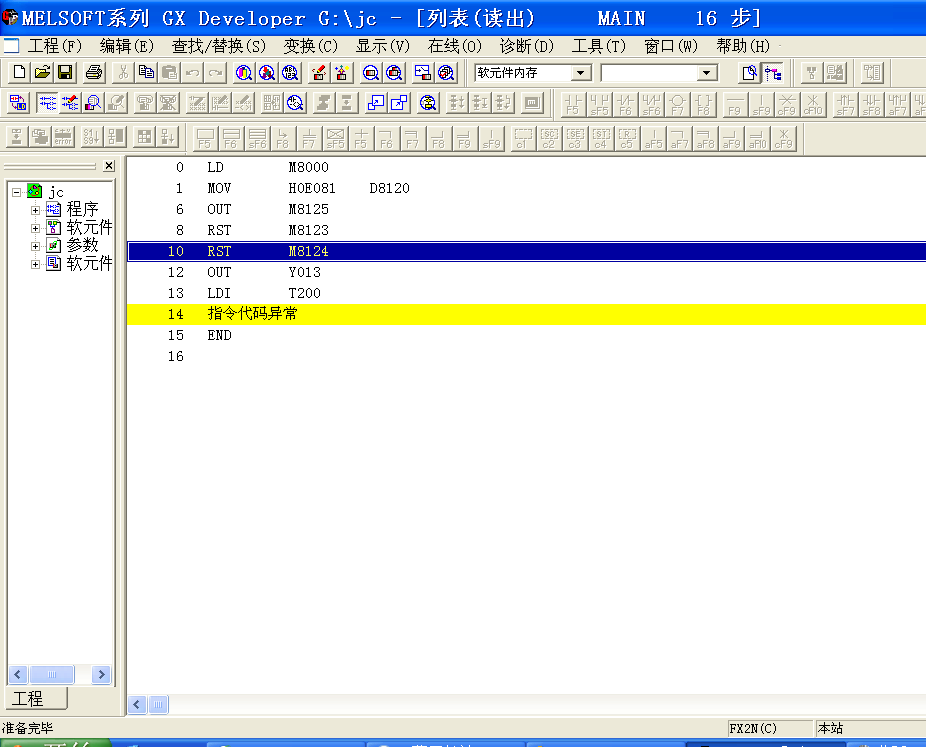Open the 在线(O) menu
The image size is (926, 747).
click(454, 46)
